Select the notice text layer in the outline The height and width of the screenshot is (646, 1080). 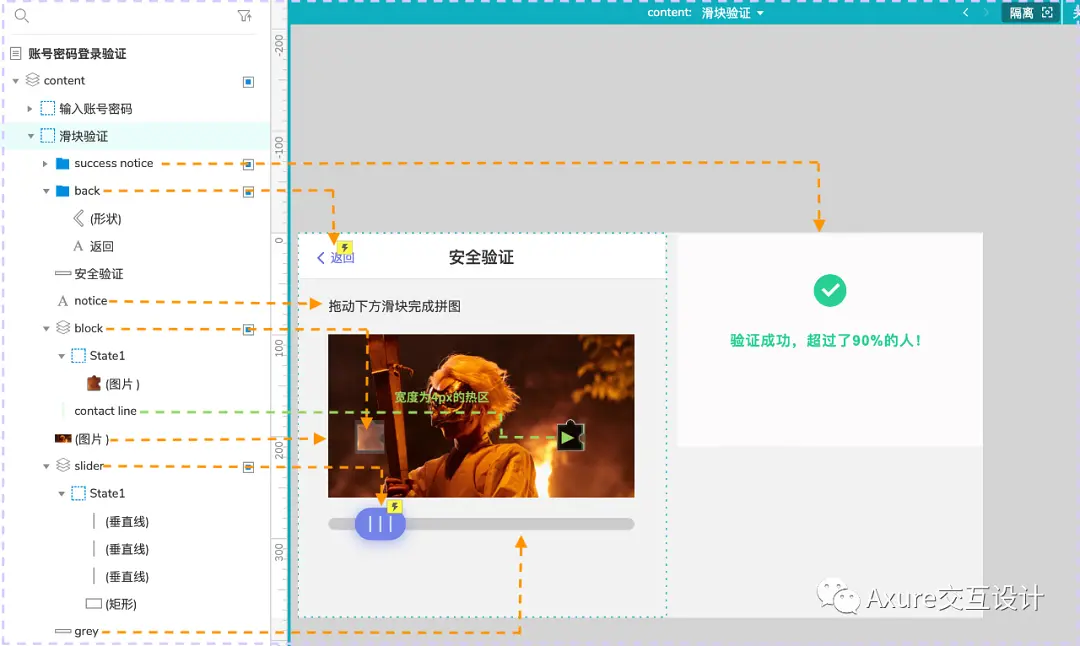coord(95,300)
